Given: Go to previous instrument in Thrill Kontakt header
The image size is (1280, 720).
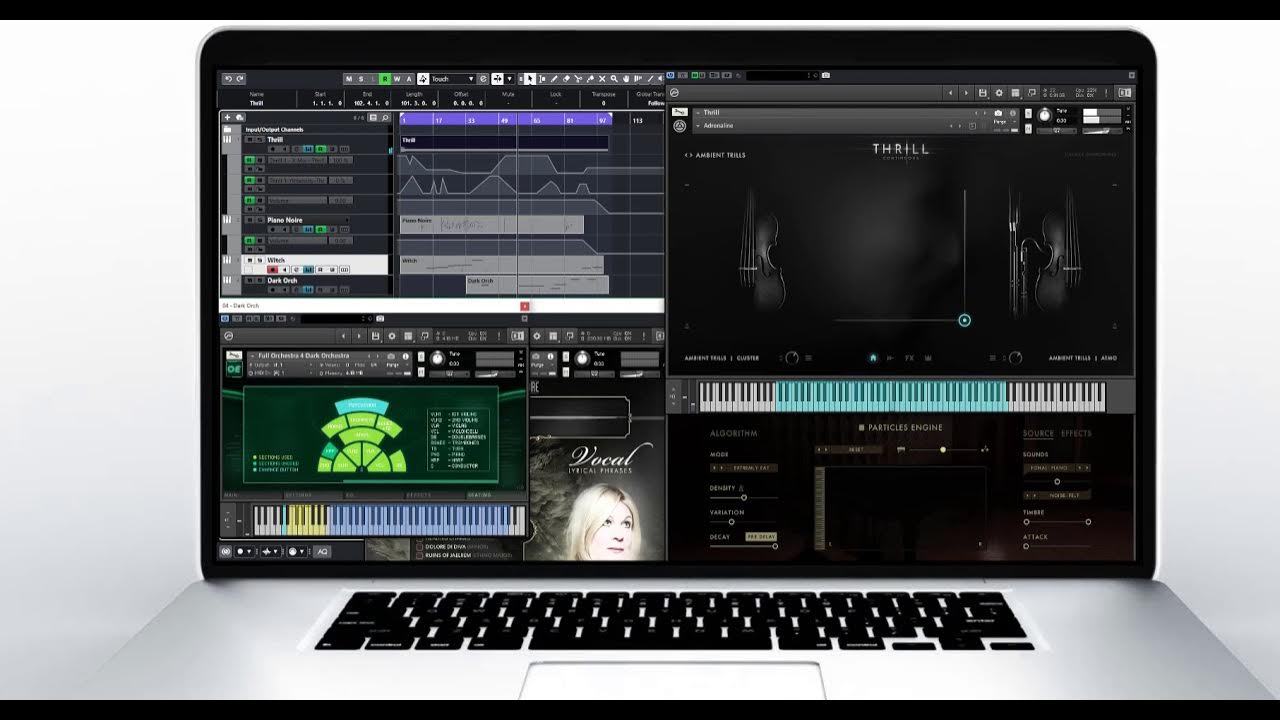Looking at the screenshot, I should click(950, 93).
